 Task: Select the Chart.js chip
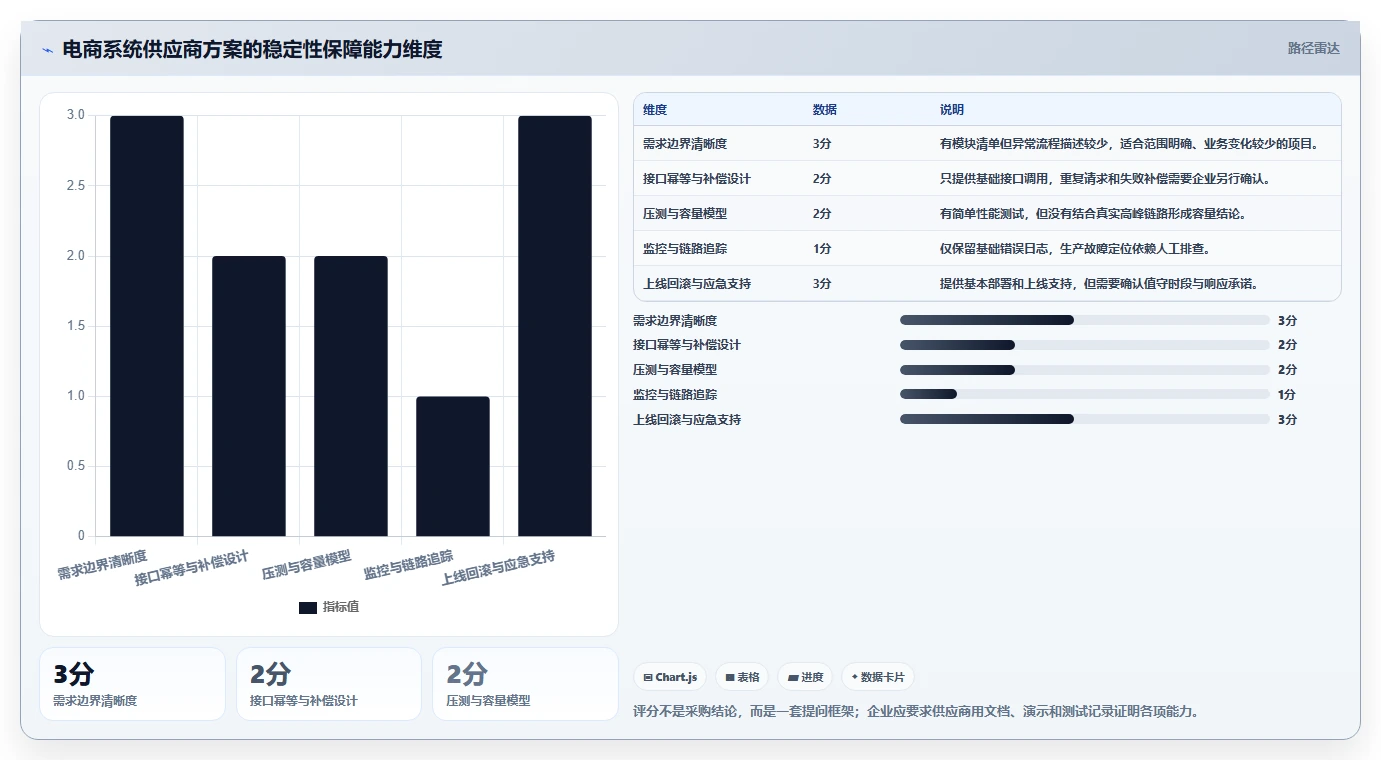[670, 677]
